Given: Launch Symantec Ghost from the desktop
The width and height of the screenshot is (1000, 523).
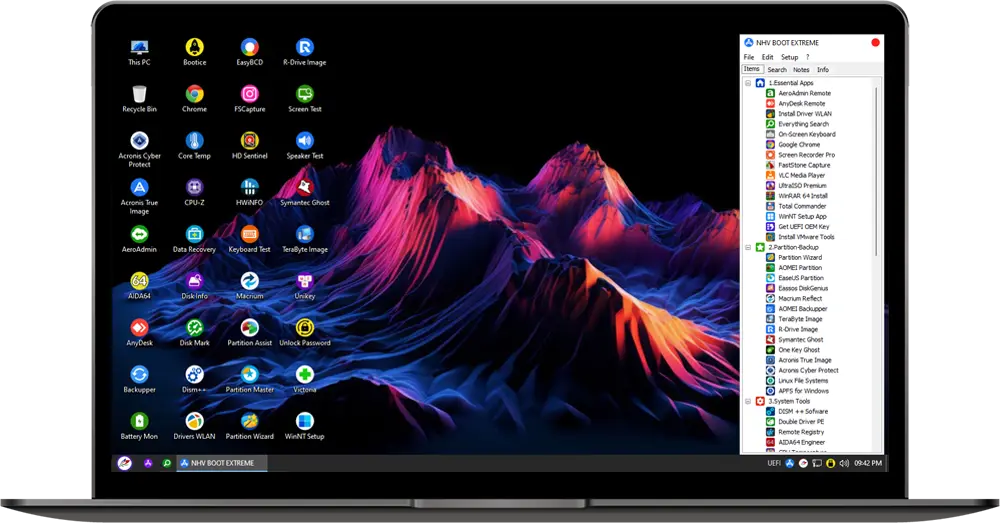Looking at the screenshot, I should 305,192.
